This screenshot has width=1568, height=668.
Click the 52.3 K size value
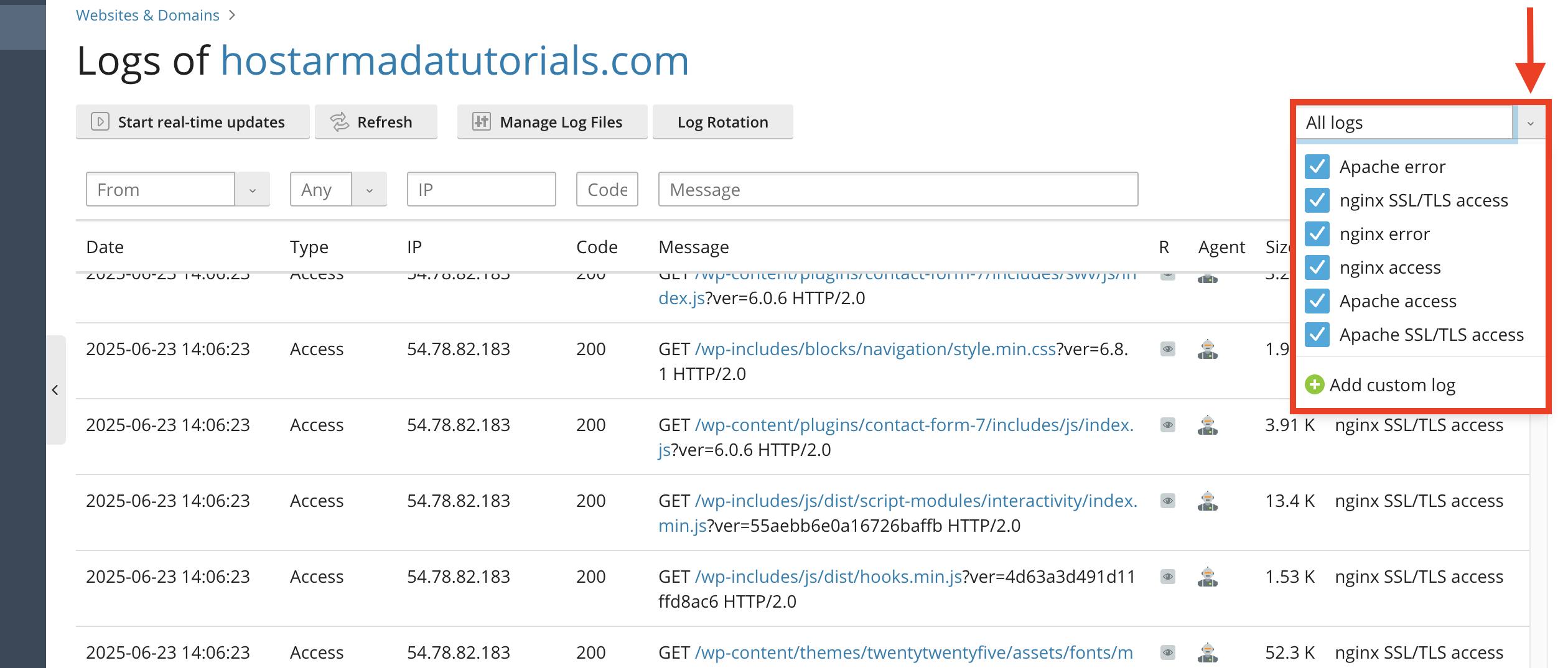click(x=1290, y=652)
